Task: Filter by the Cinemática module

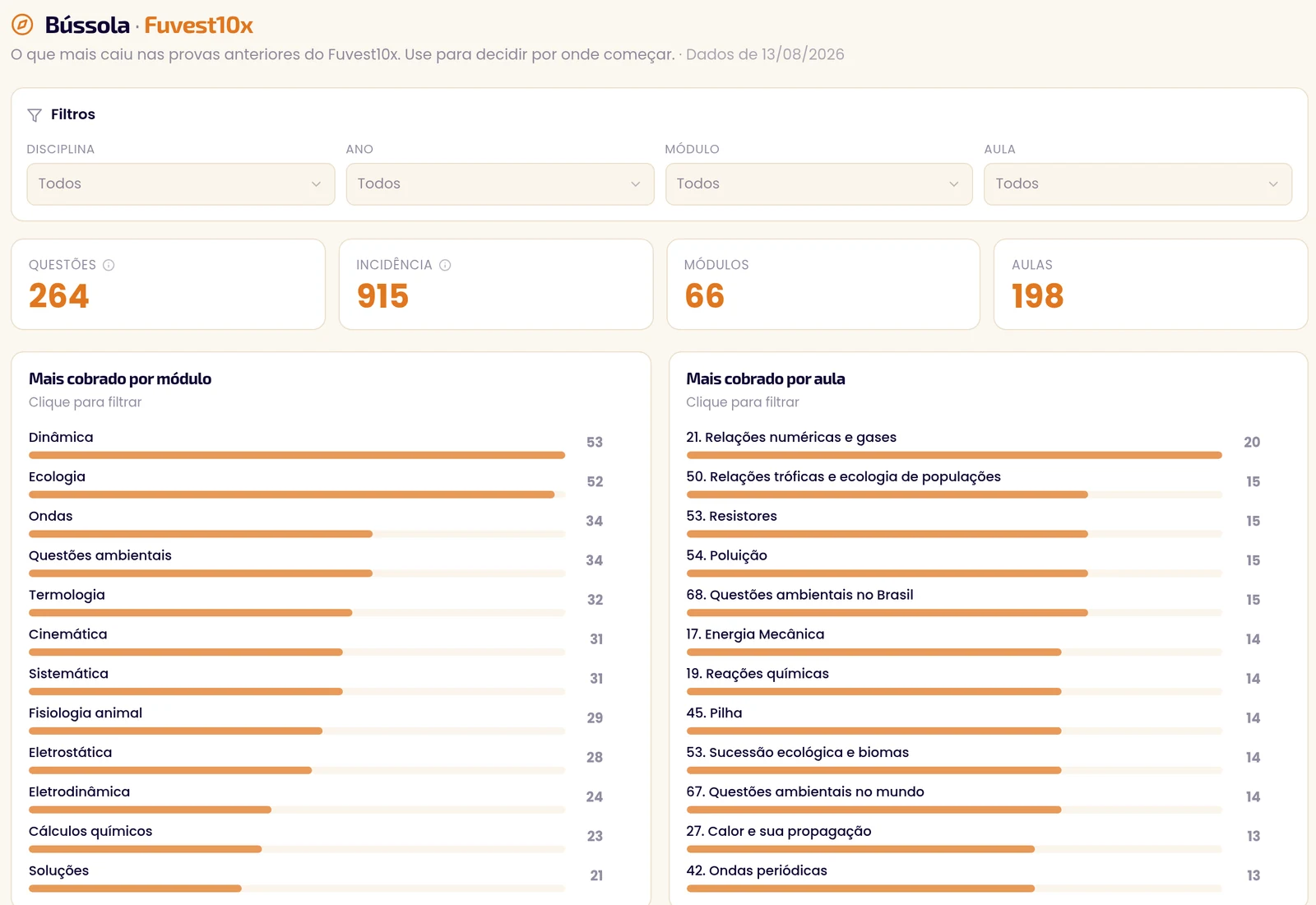Action: click(x=316, y=641)
